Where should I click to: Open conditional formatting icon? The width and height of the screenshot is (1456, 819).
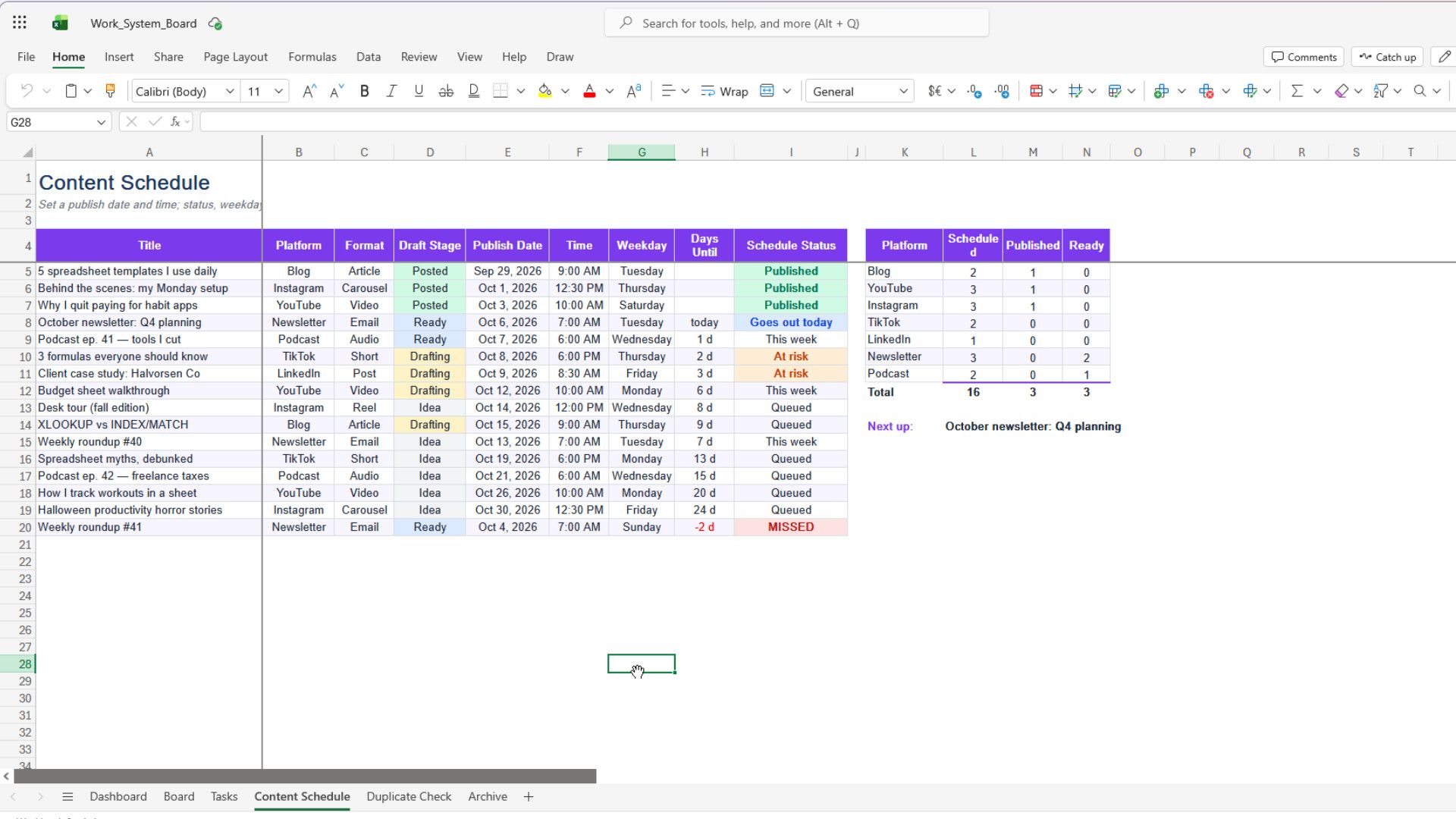tap(1036, 91)
